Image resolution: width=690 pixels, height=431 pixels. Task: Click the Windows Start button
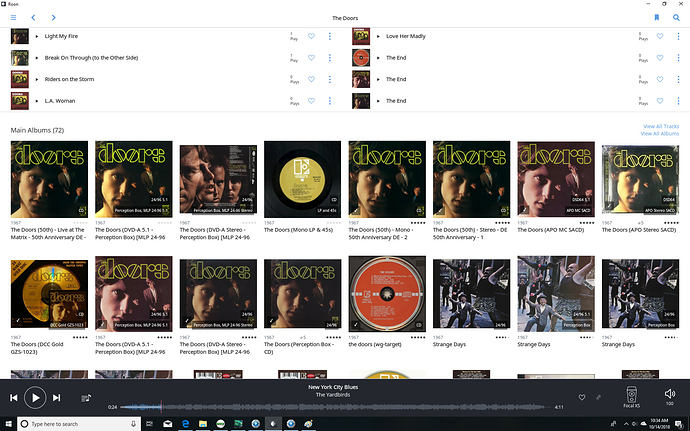(8, 424)
